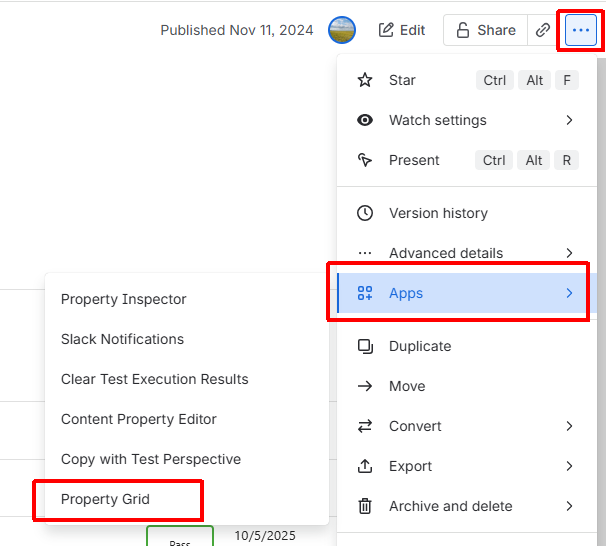
Task: Select Clear Test Execution Results
Action: point(154,379)
